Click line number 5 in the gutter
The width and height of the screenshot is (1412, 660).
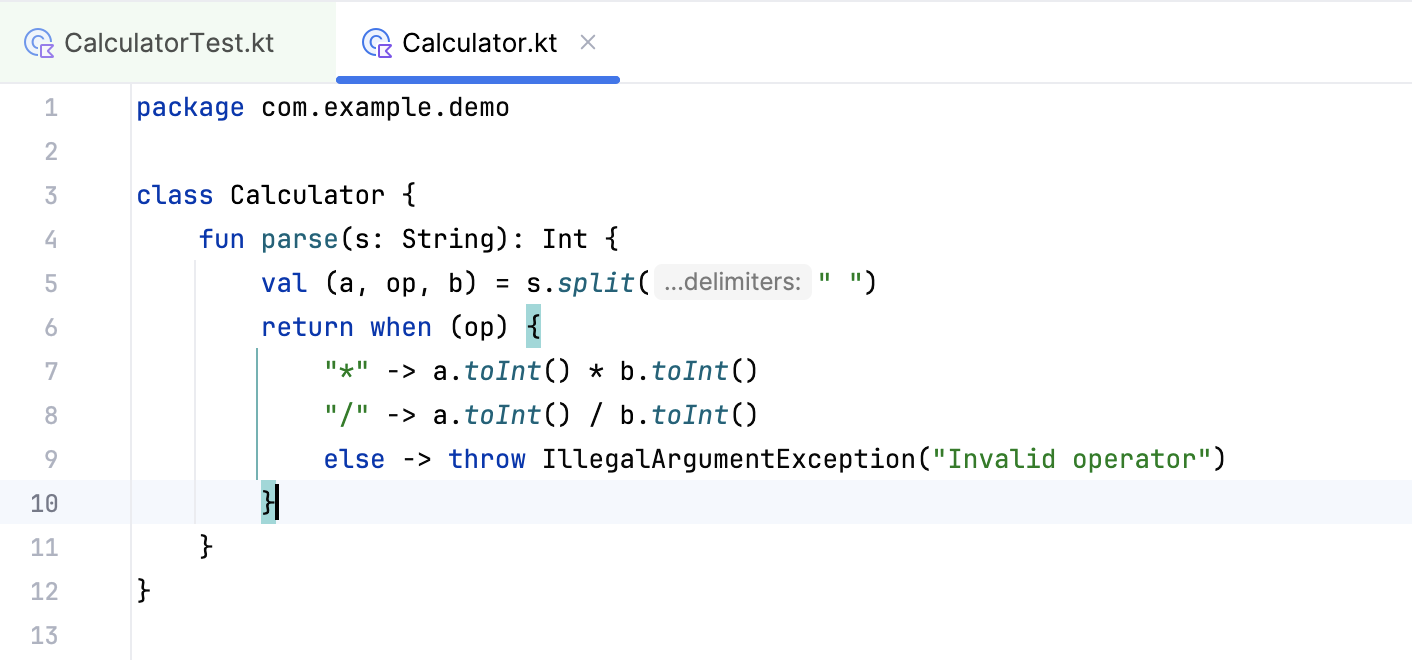coord(50,283)
